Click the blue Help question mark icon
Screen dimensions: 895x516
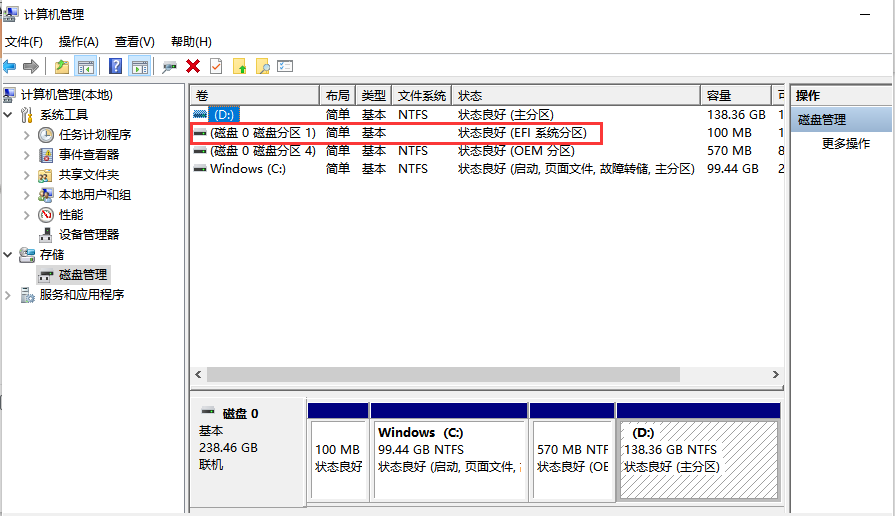click(x=116, y=66)
